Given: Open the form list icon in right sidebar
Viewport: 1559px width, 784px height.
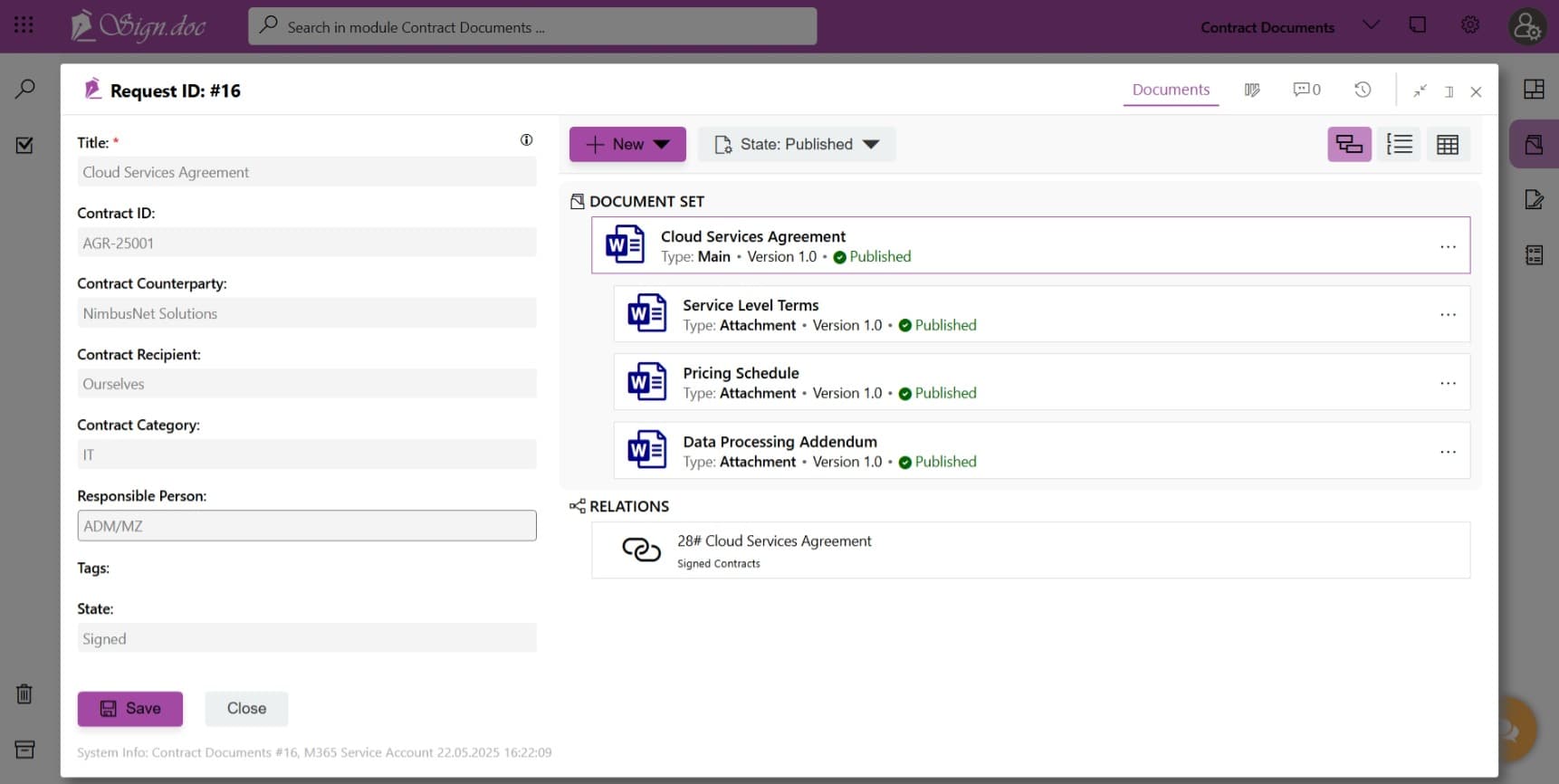Looking at the screenshot, I should pyautogui.click(x=1534, y=255).
